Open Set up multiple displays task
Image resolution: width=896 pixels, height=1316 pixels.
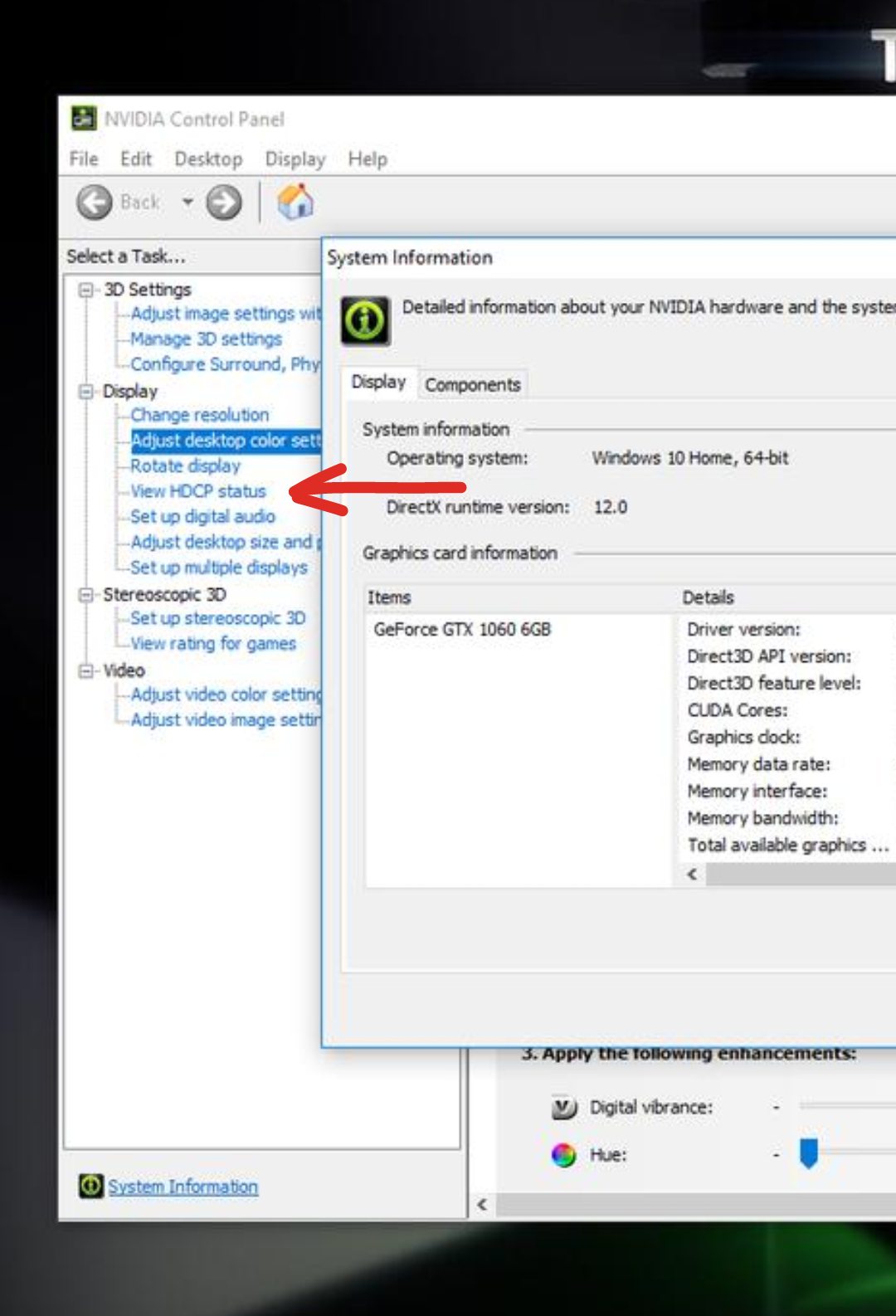point(219,568)
